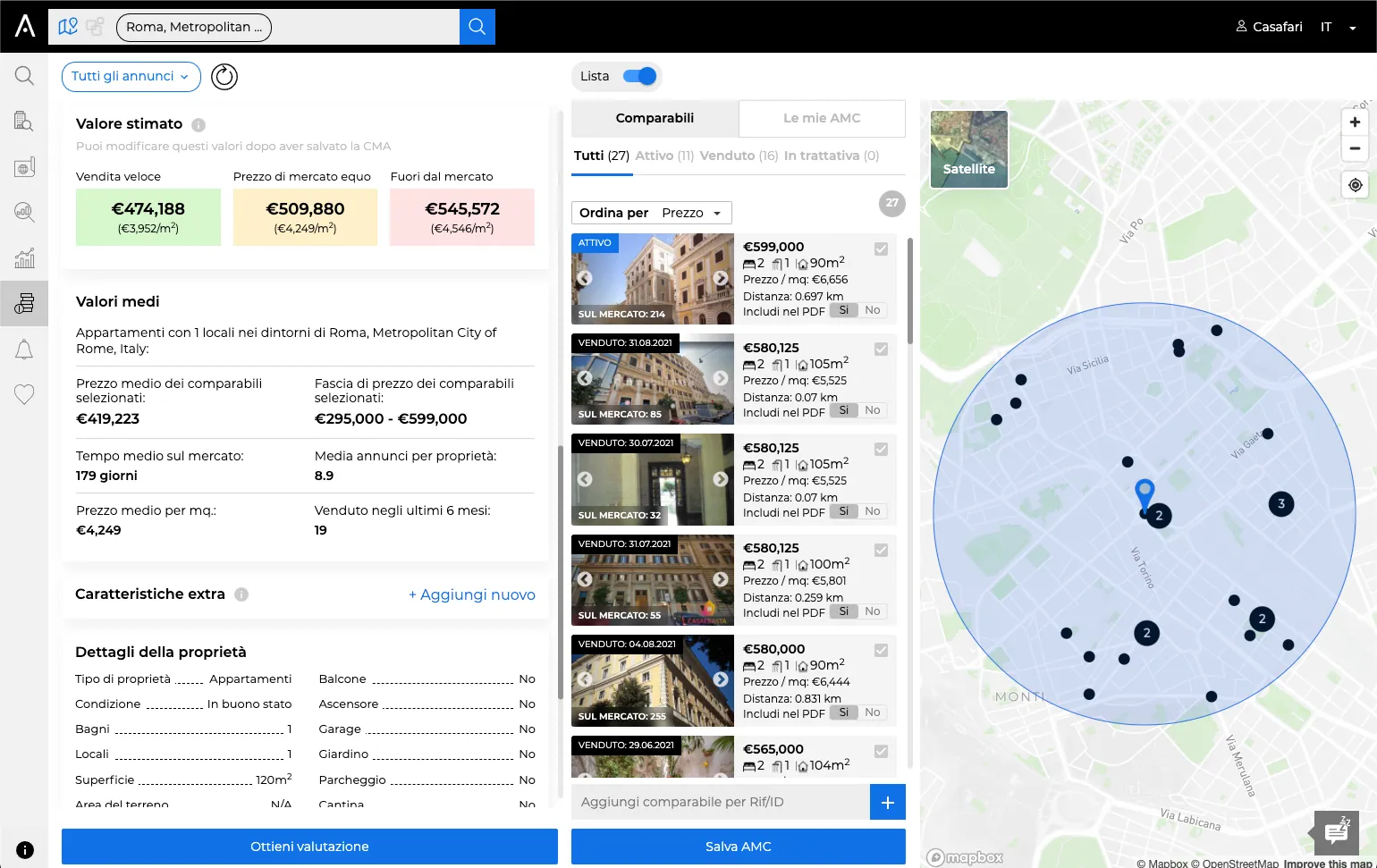Viewport: 1377px width, 868px height.
Task: Zoom in the map with plus
Action: point(1356,122)
